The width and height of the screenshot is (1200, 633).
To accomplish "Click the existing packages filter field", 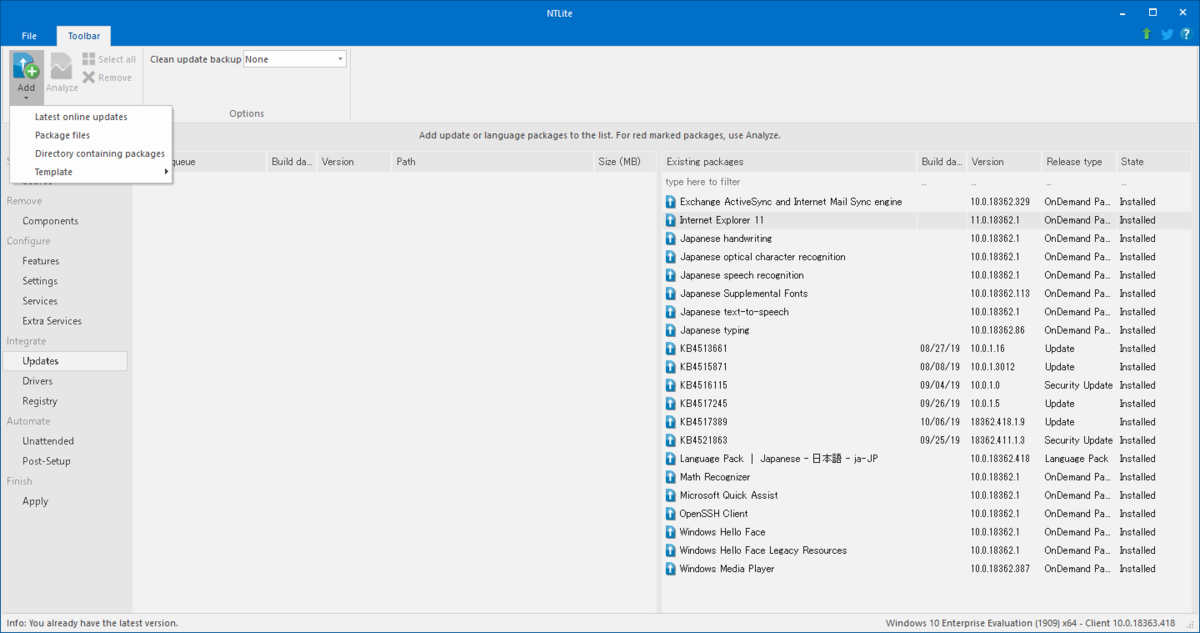I will coord(788,182).
